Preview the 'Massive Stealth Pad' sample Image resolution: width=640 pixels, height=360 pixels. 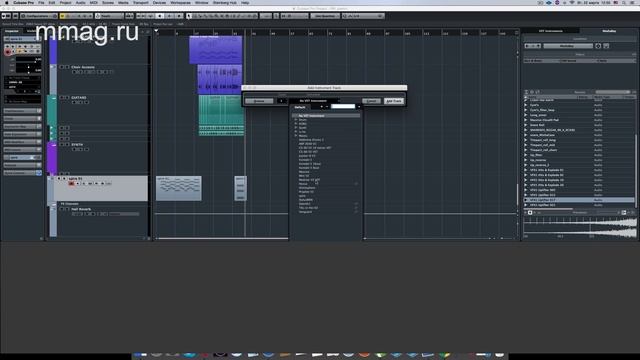click(x=526, y=120)
